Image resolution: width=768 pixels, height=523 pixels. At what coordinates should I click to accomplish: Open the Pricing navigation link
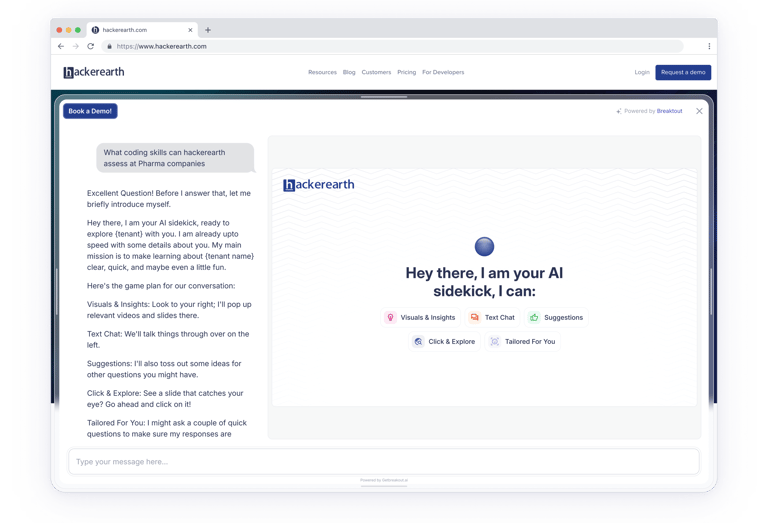tap(407, 72)
